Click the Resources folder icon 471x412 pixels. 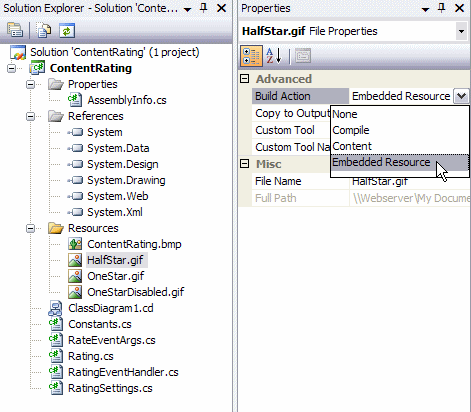pyautogui.click(x=56, y=228)
